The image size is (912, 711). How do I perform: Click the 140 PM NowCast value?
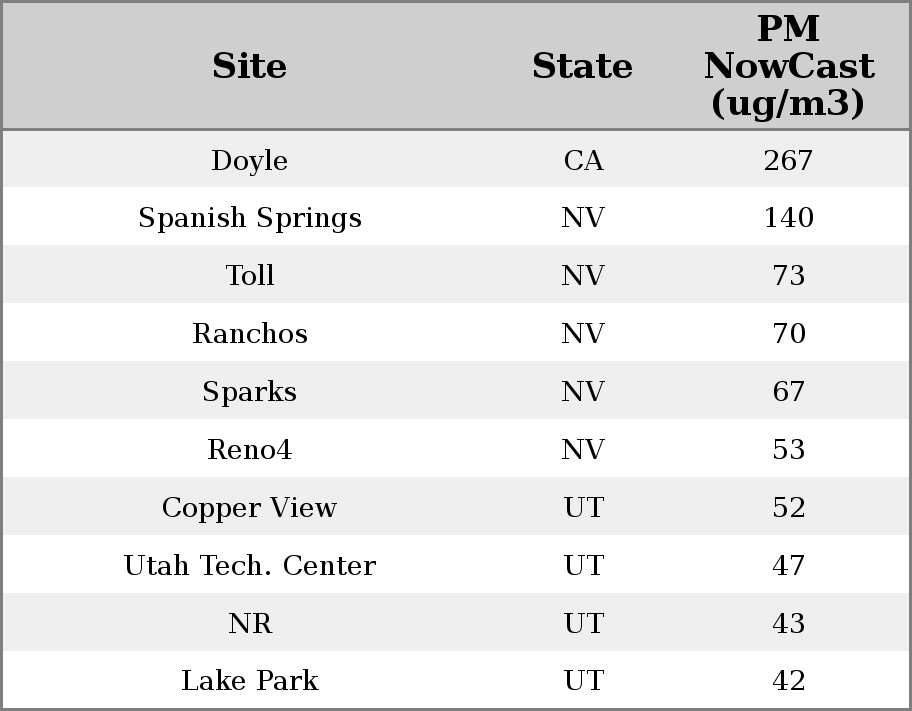pos(788,218)
